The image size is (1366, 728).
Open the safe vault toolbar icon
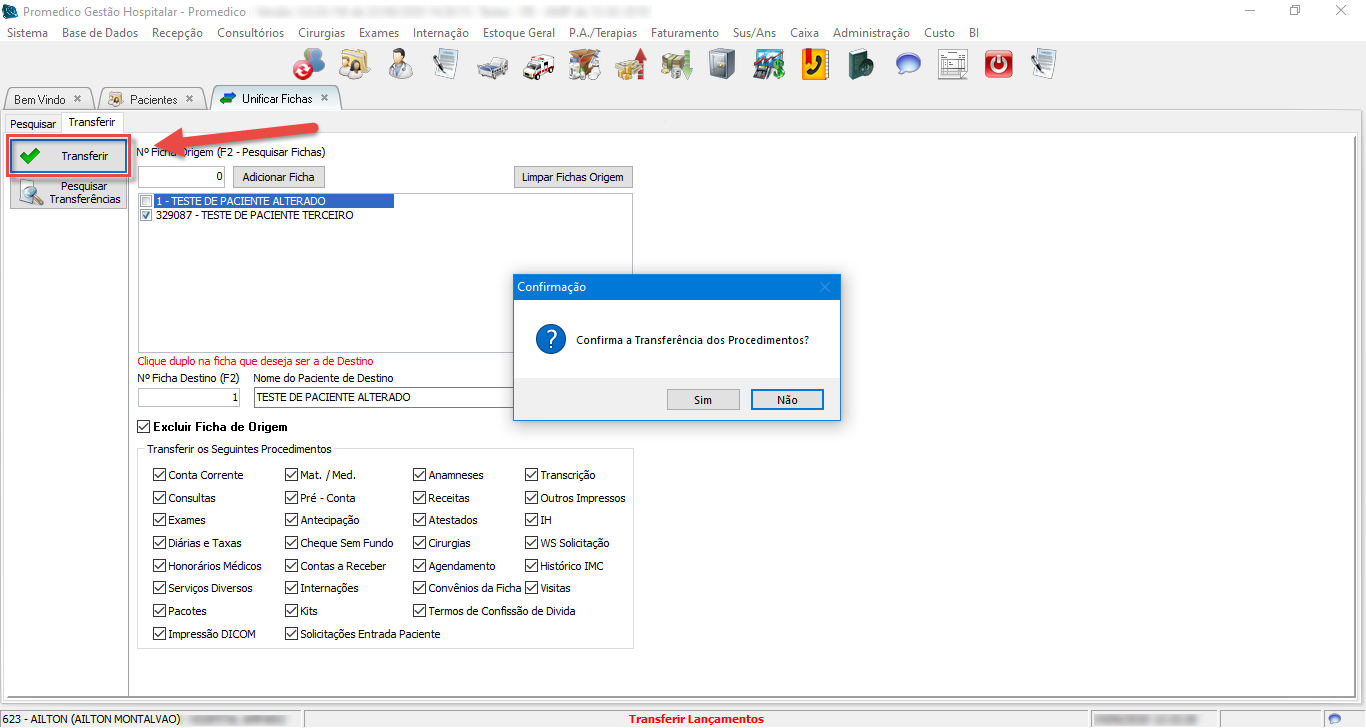[x=722, y=65]
